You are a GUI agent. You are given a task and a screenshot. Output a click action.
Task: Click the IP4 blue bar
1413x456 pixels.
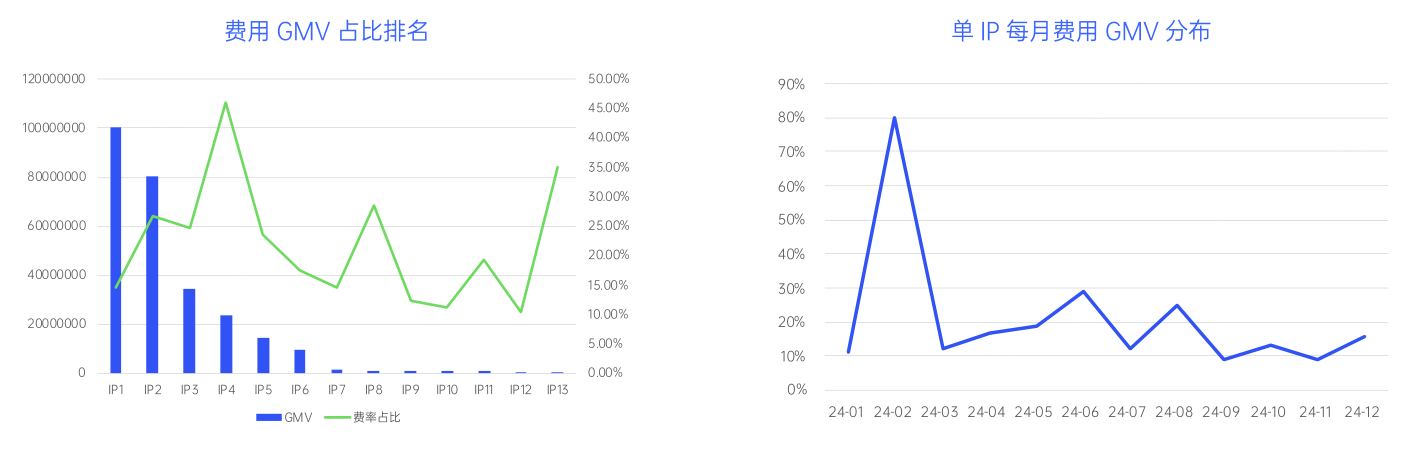226,344
